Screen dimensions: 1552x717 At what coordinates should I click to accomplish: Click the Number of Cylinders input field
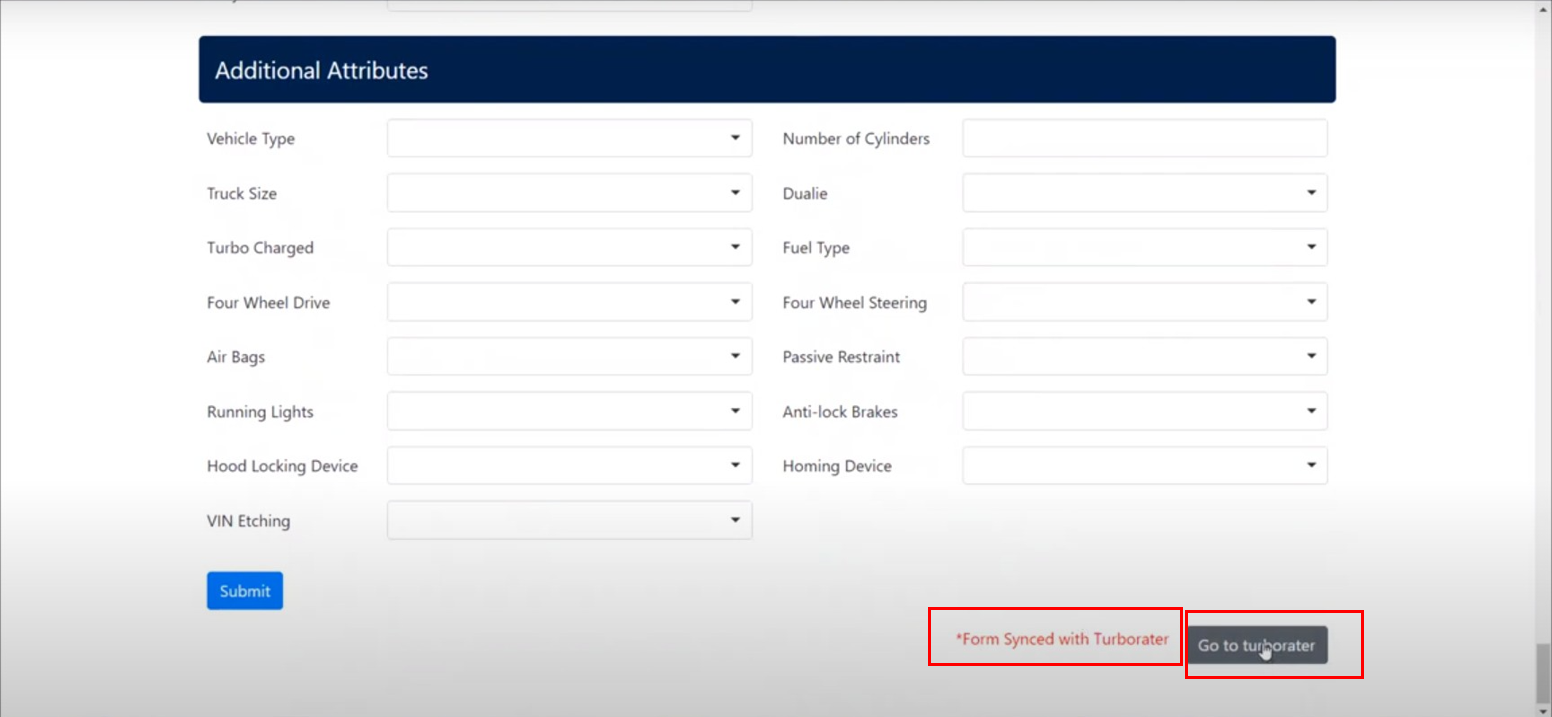tap(1145, 139)
